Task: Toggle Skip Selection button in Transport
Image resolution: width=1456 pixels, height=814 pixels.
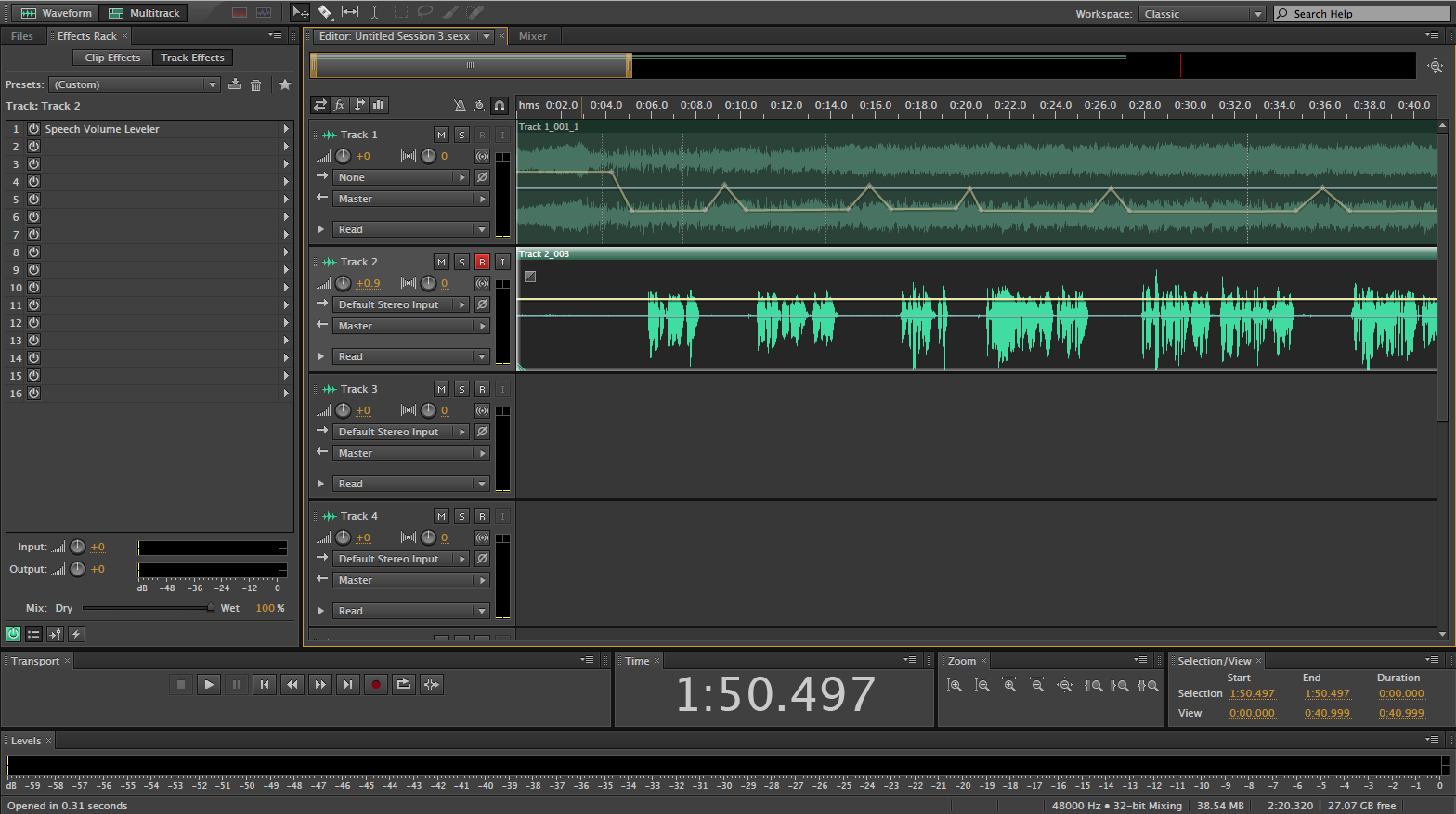Action: pyautogui.click(x=432, y=685)
